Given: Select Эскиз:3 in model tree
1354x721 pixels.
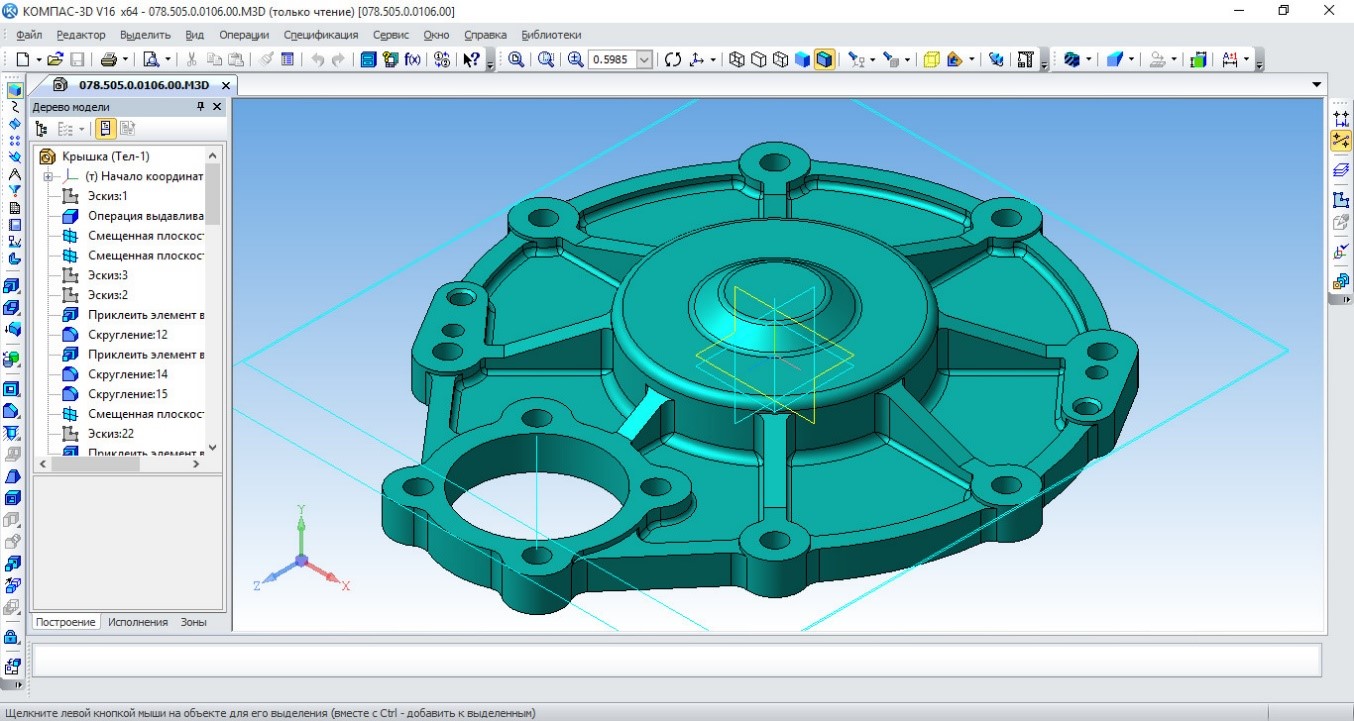Looking at the screenshot, I should click(x=108, y=275).
